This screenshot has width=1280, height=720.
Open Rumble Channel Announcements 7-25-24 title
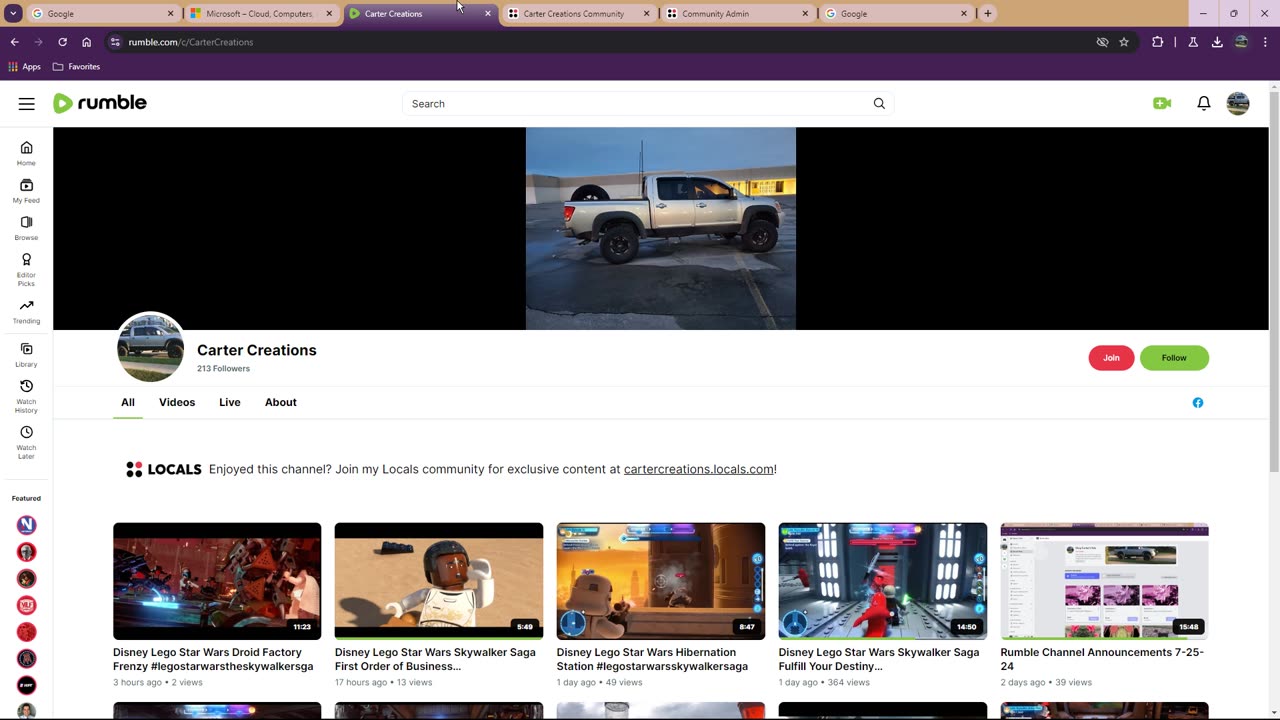point(1102,659)
